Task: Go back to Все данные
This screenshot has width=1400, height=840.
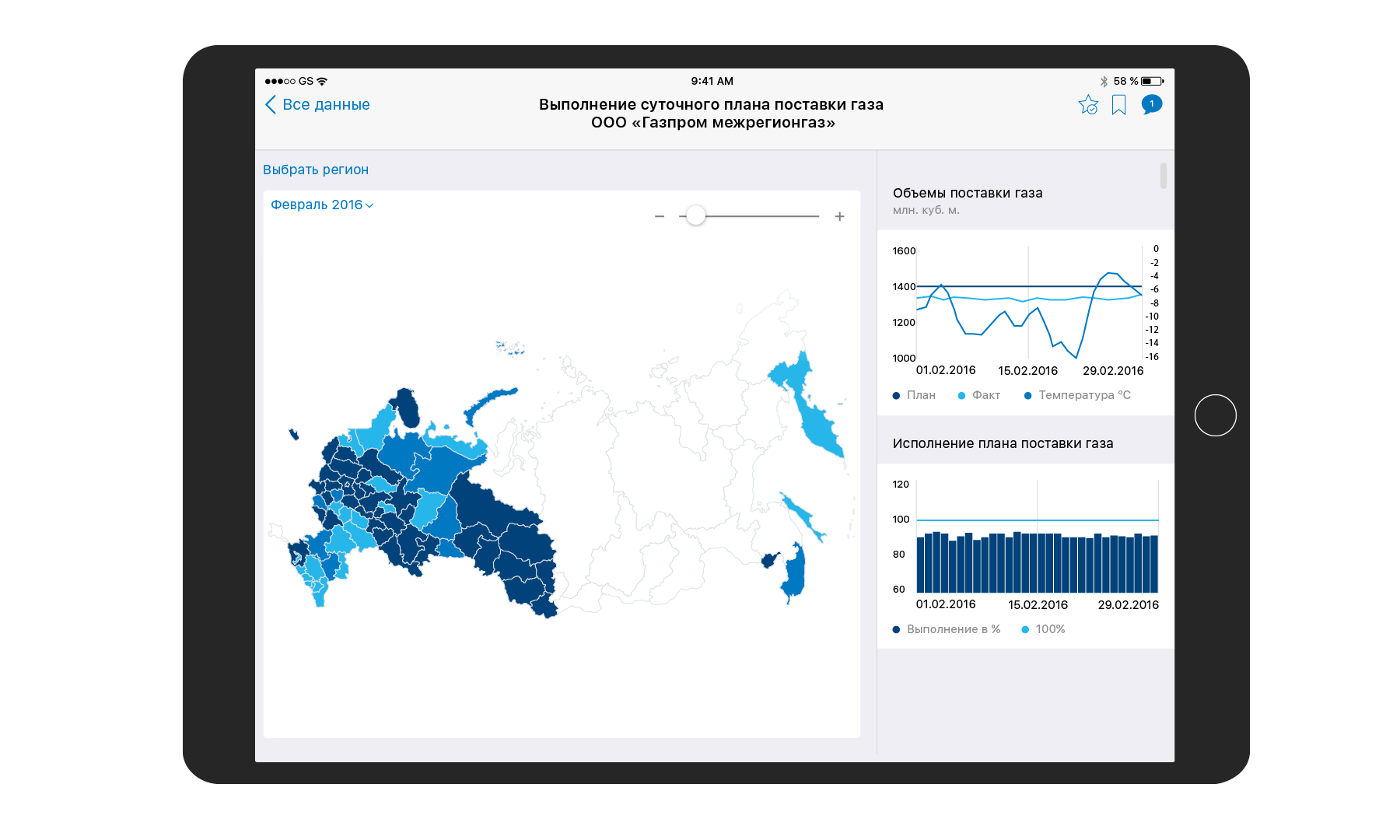Action: (325, 105)
